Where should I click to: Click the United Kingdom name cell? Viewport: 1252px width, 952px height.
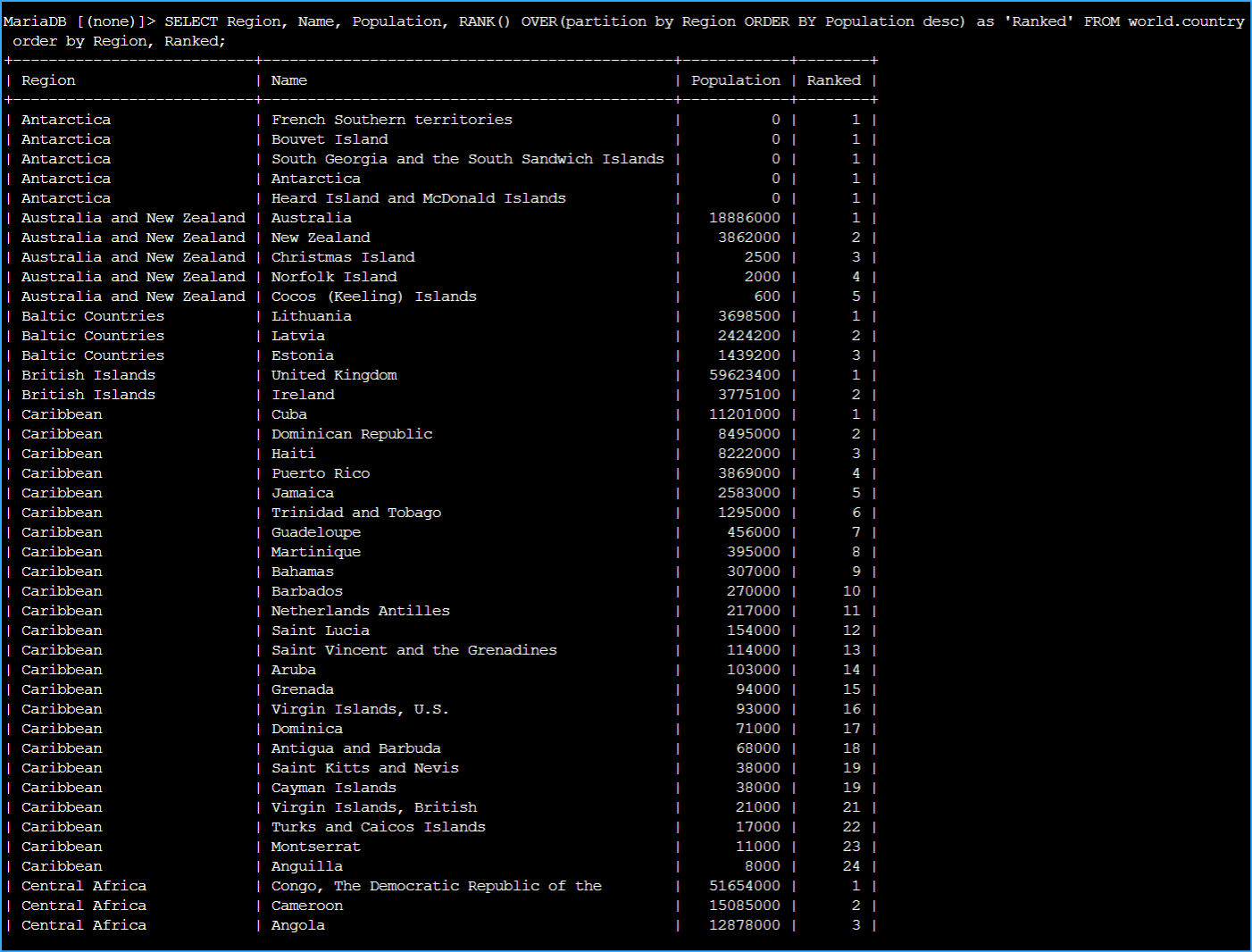click(x=334, y=375)
